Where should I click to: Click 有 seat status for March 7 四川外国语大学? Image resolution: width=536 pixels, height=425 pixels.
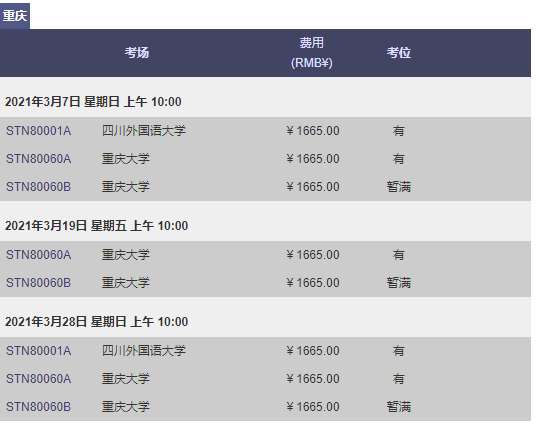(x=399, y=131)
